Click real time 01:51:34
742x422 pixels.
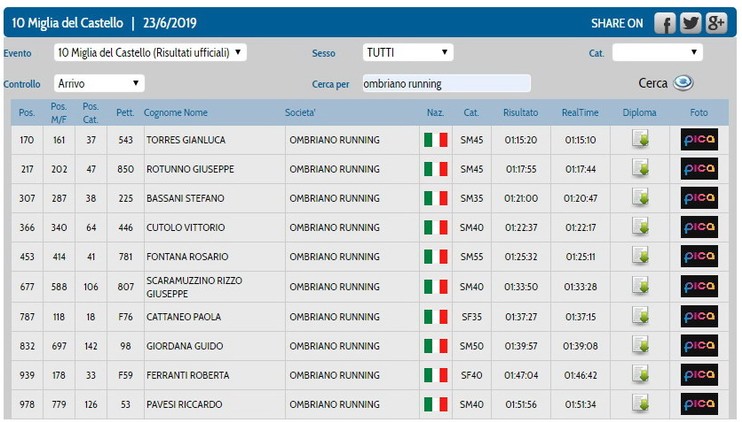point(580,405)
